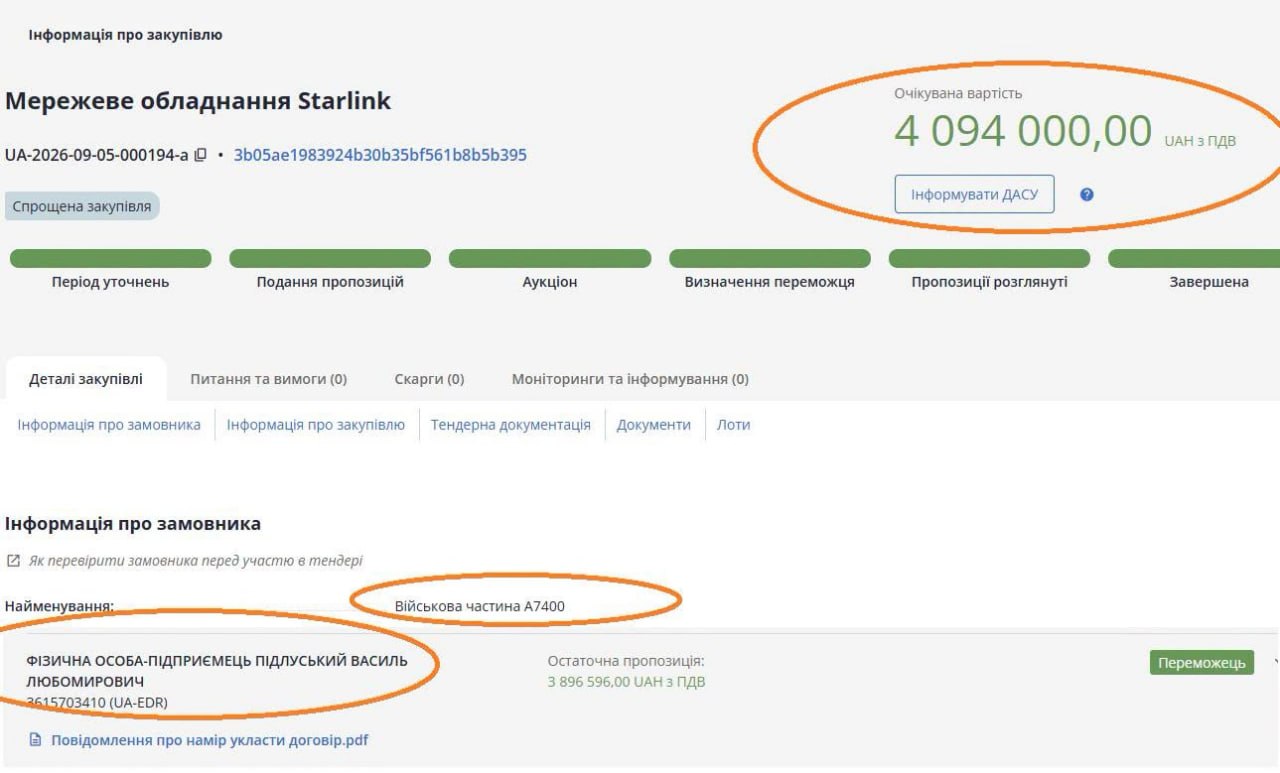Copy the tender ID UA-2026-09-05-000194-a with copy icon
The height and width of the screenshot is (773, 1280).
[200, 155]
